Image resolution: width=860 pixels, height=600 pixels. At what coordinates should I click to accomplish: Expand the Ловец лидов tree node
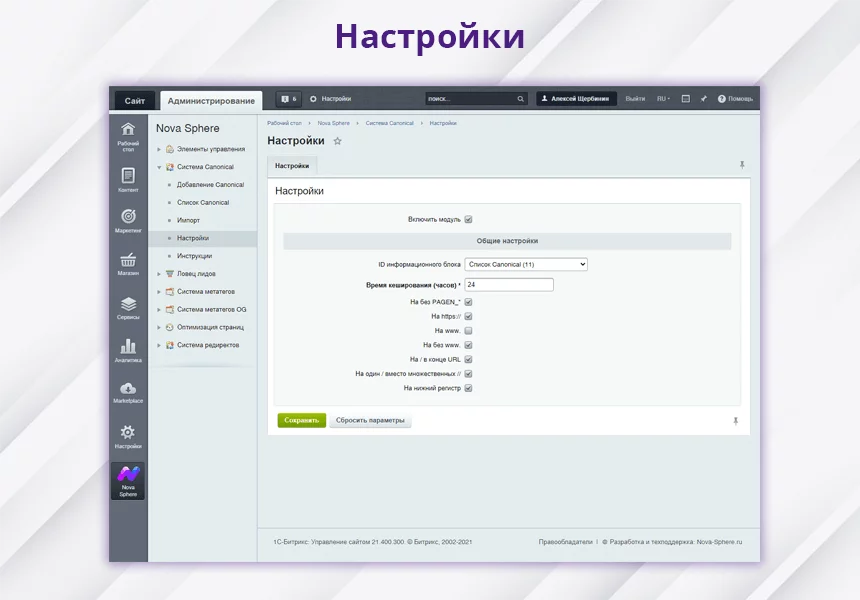click(x=158, y=274)
